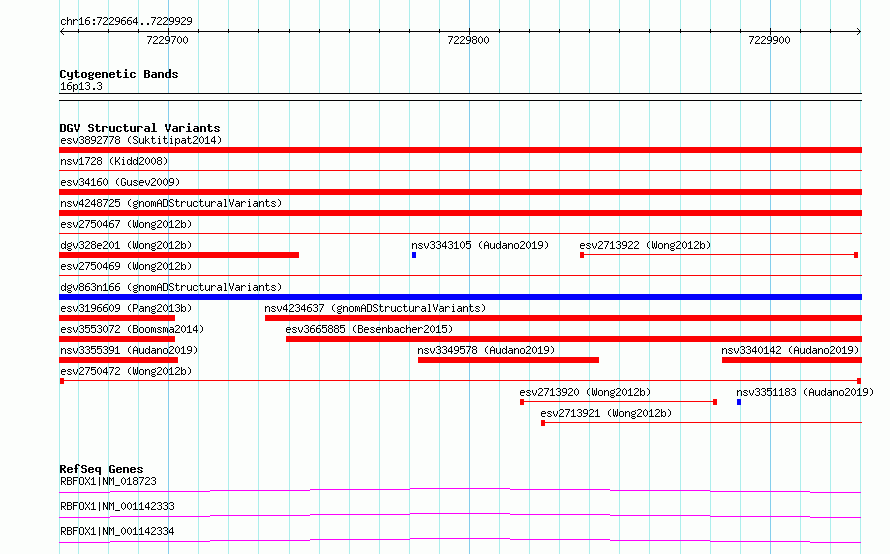Screen dimensions: 890x554
Task: Select the nsv1728 (Kidd2008) variant label
Action: pos(114,161)
